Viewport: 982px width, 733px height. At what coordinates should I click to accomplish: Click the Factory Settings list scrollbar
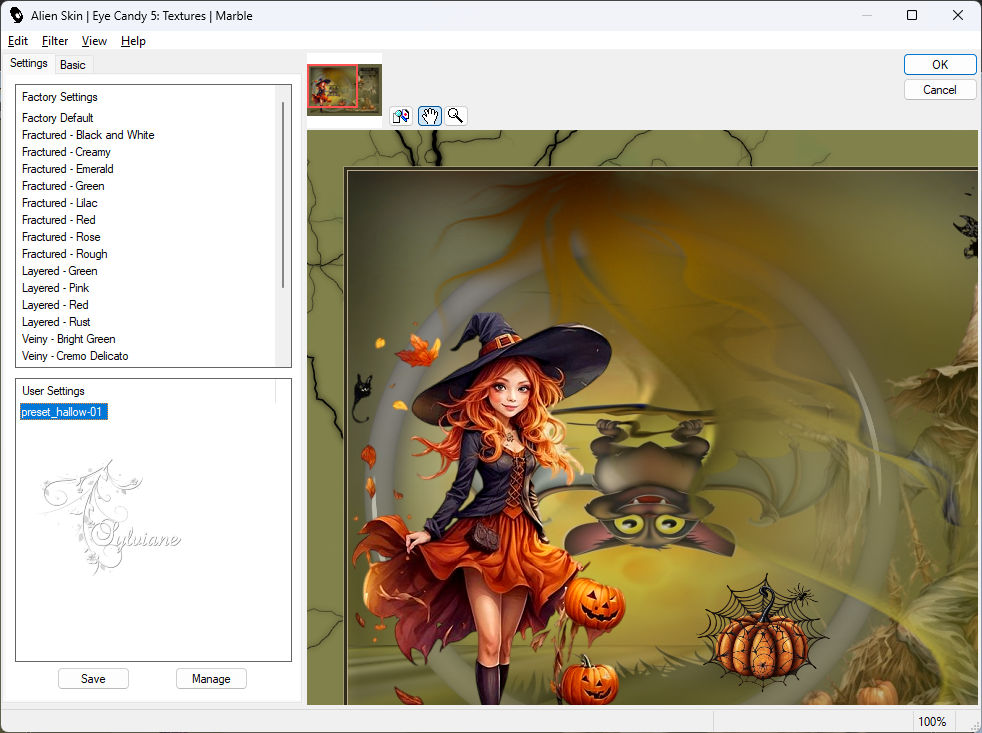[283, 194]
